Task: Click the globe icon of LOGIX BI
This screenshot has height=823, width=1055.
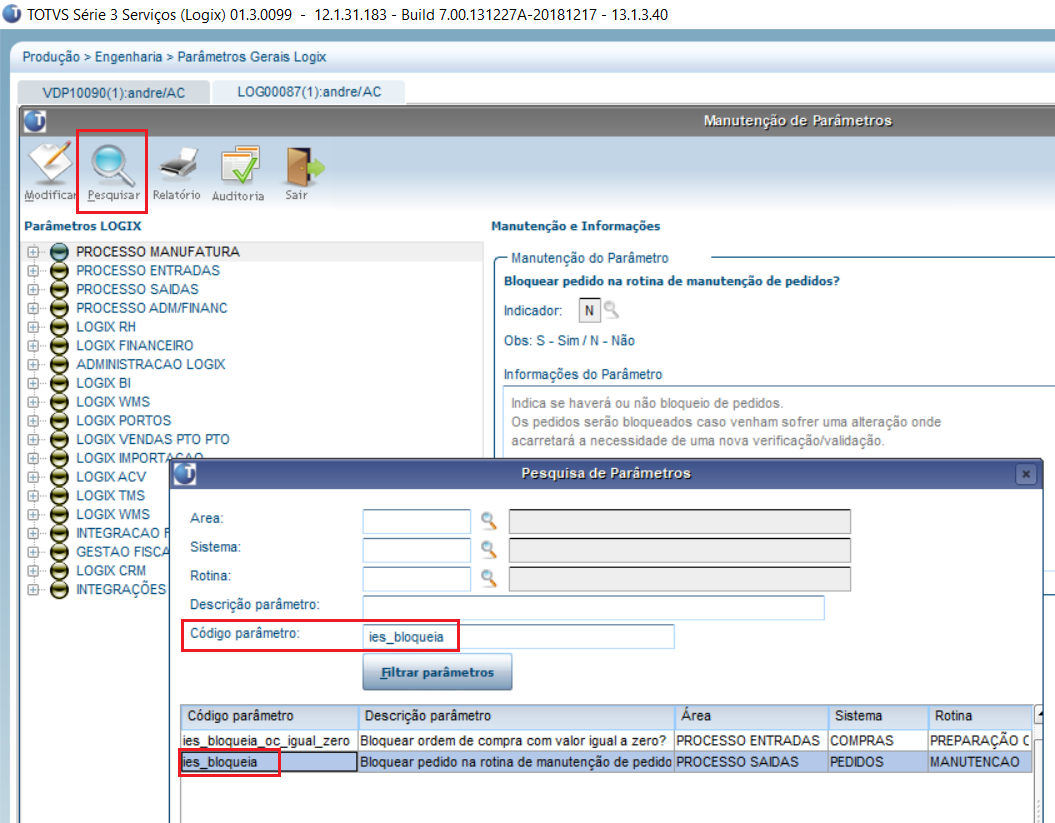Action: pos(59,383)
